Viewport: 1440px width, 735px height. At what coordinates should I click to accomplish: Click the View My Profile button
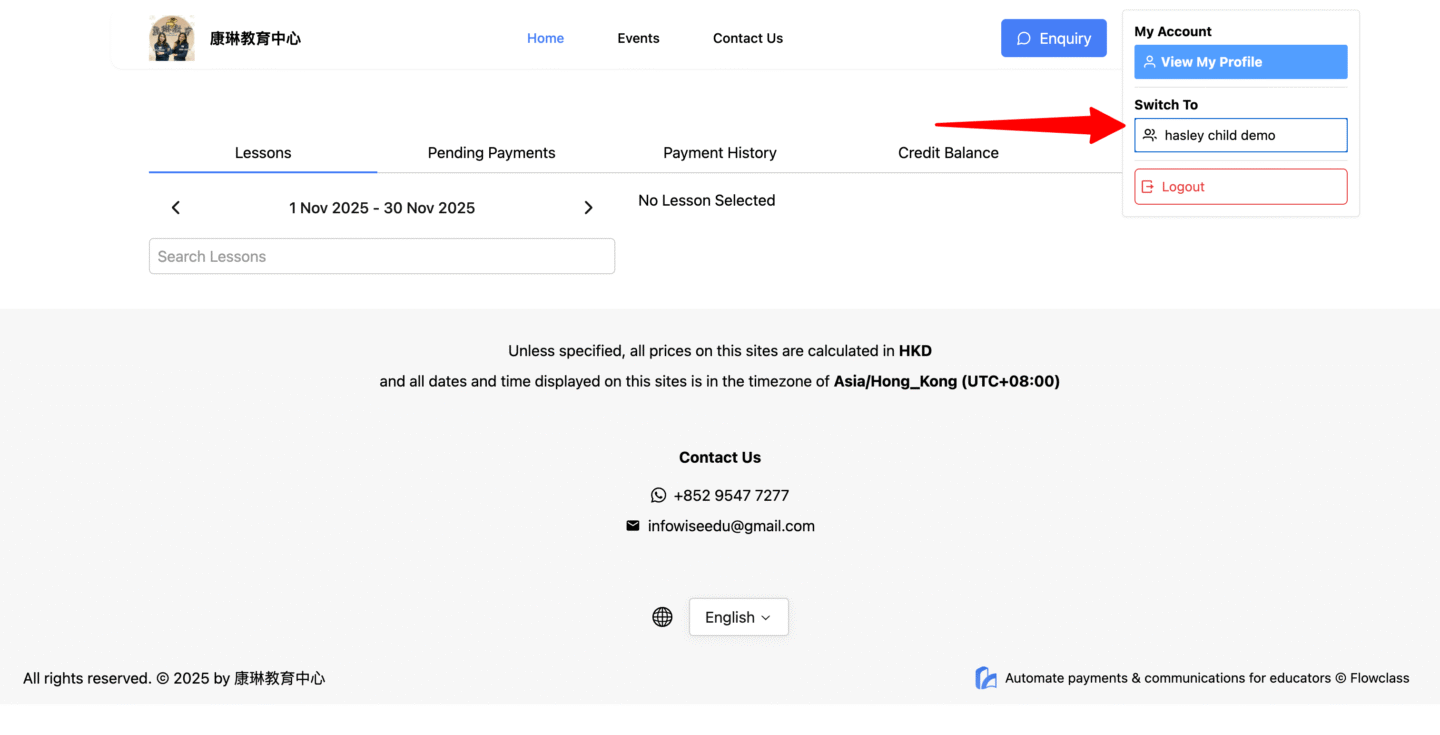tap(1240, 62)
